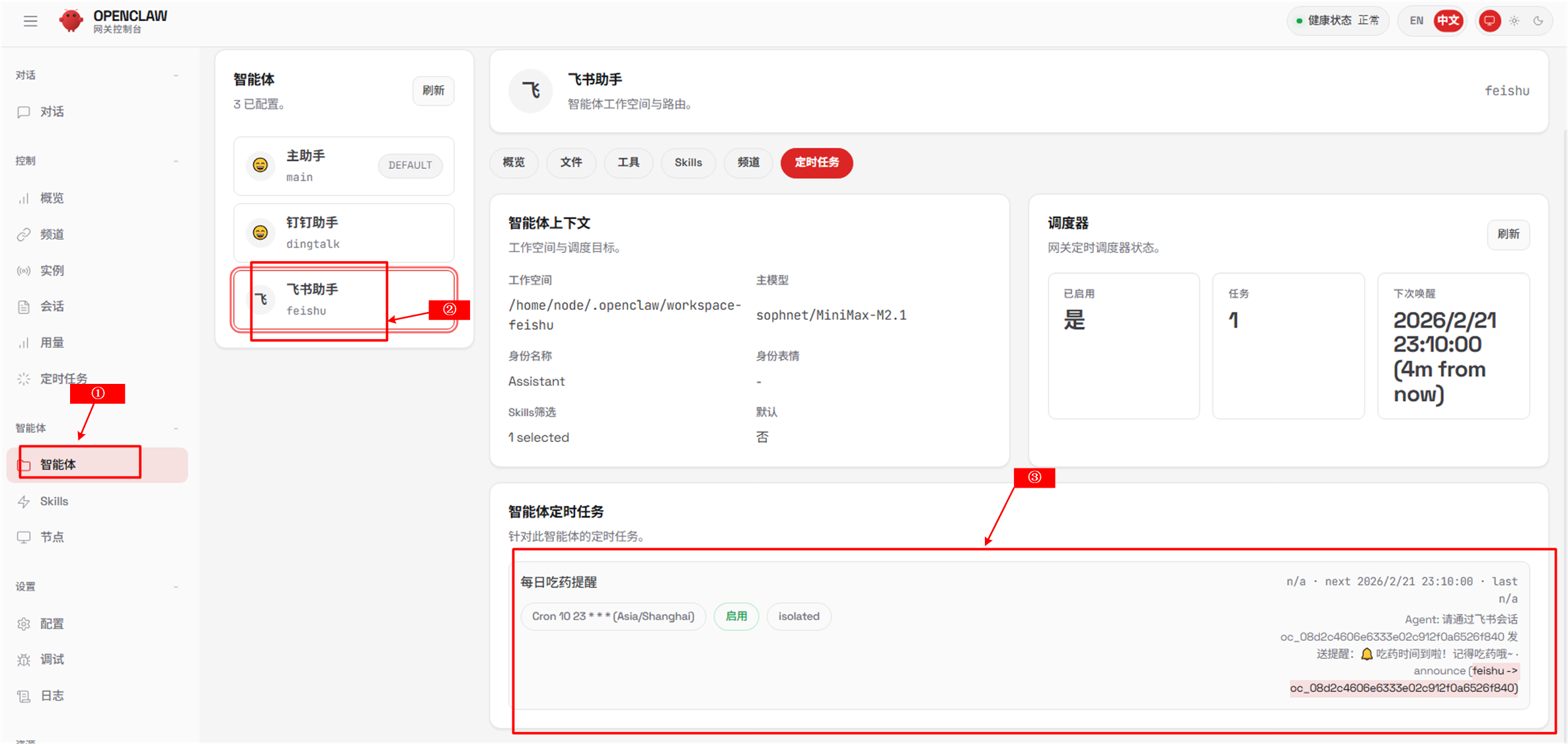Viewport: 1568px width, 744px height.
Task: Collapse the 设置 sidebar section
Action: point(176,587)
